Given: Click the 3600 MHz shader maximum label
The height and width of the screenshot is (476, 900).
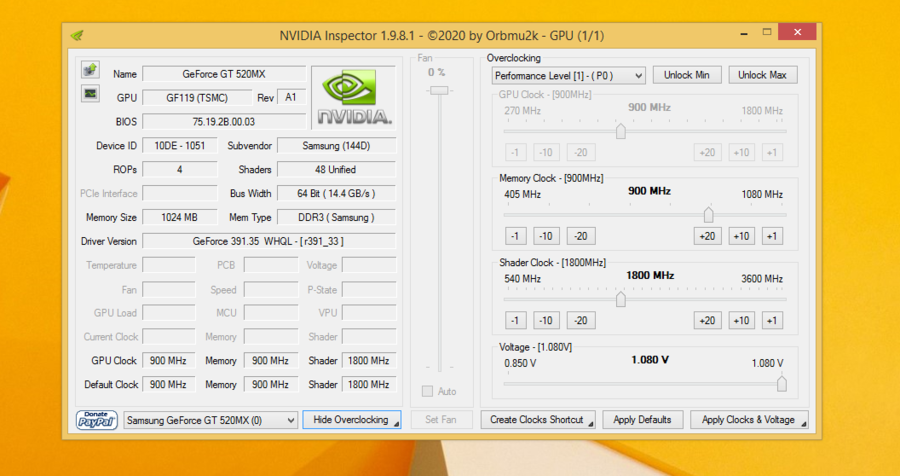Looking at the screenshot, I should tap(762, 279).
